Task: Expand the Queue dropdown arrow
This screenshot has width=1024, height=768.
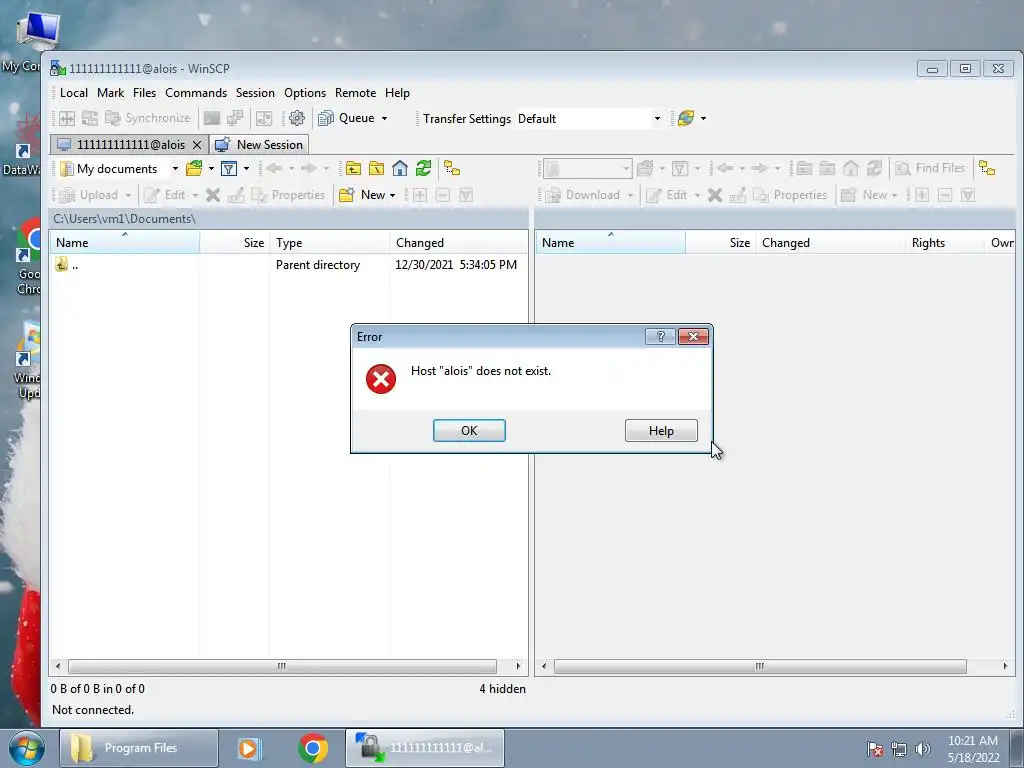Action: click(384, 118)
